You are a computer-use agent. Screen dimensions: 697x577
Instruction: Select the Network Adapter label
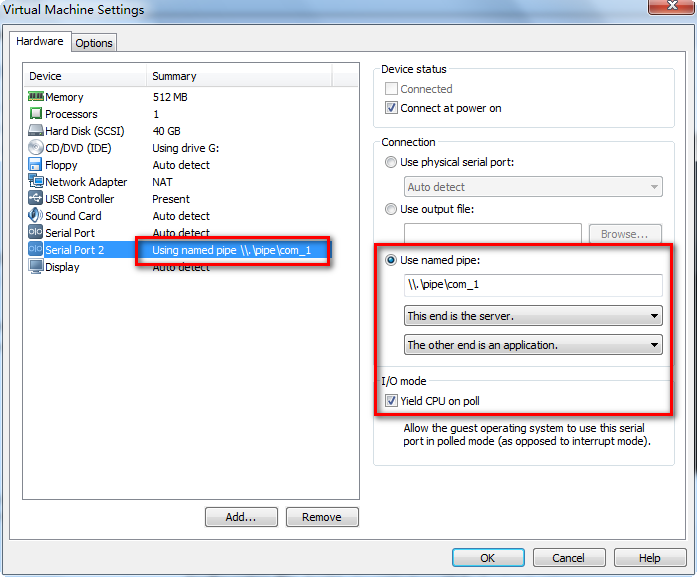(x=86, y=182)
